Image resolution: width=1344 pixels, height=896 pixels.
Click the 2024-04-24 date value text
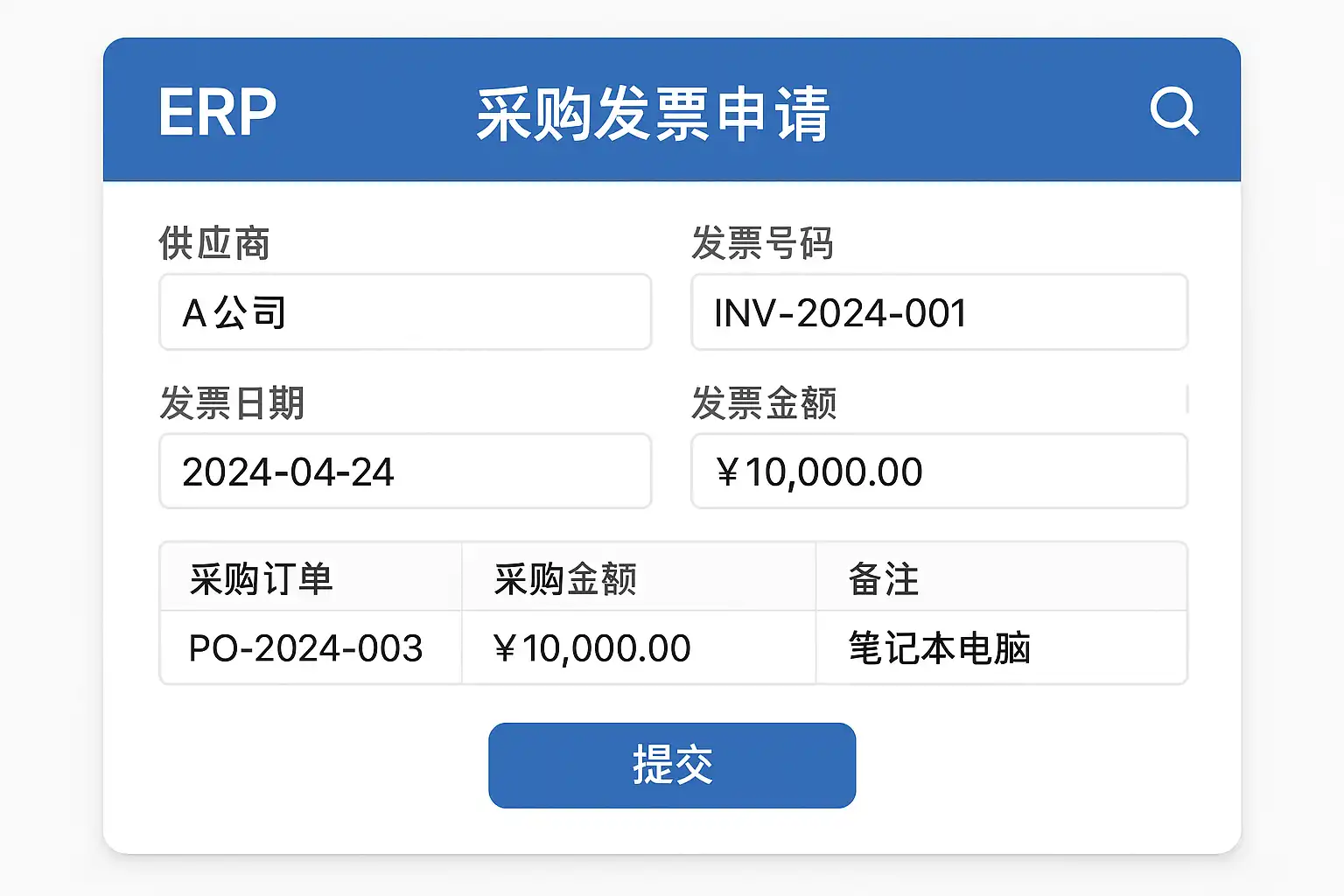coord(288,472)
